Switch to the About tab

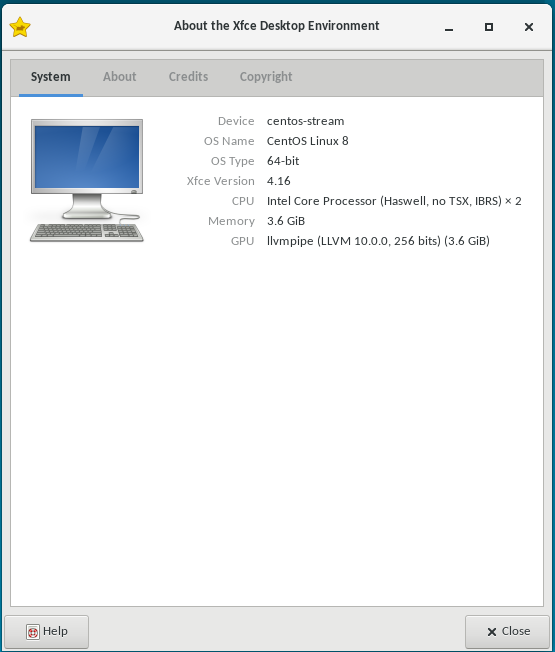pos(120,77)
